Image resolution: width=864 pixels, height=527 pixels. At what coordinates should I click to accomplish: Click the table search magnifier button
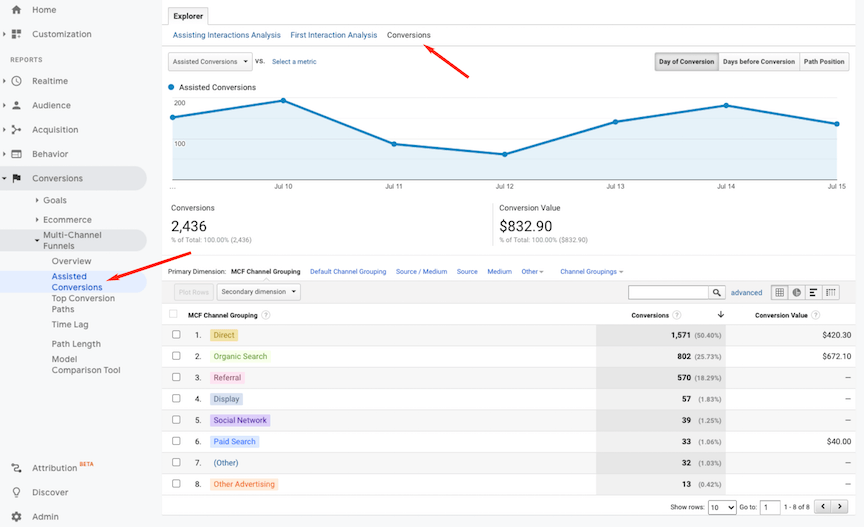pyautogui.click(x=716, y=292)
